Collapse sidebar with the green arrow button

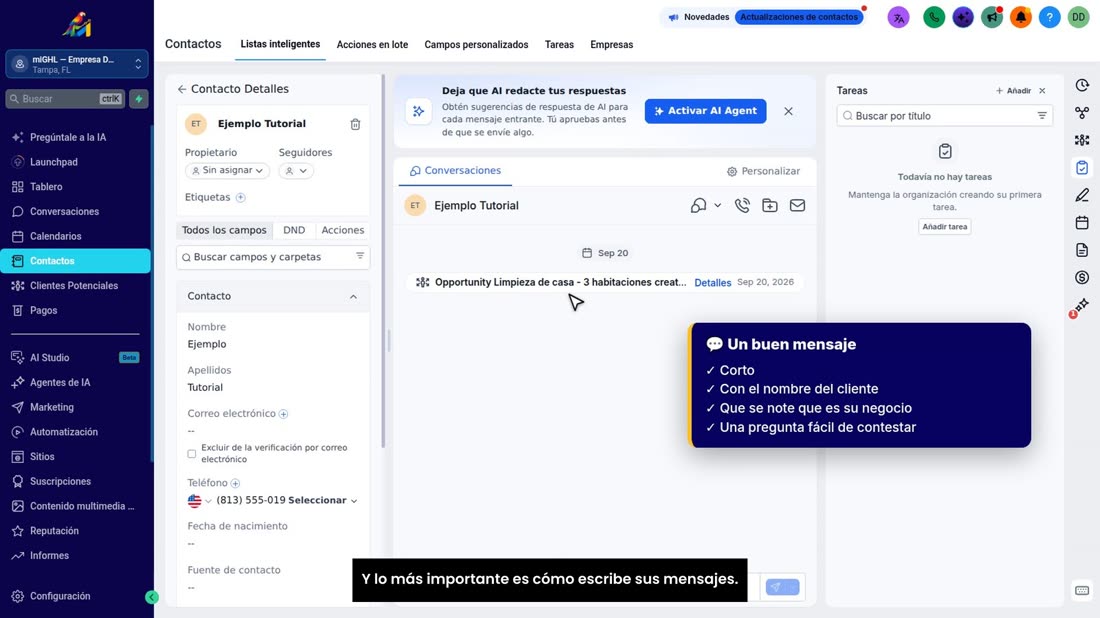(152, 597)
